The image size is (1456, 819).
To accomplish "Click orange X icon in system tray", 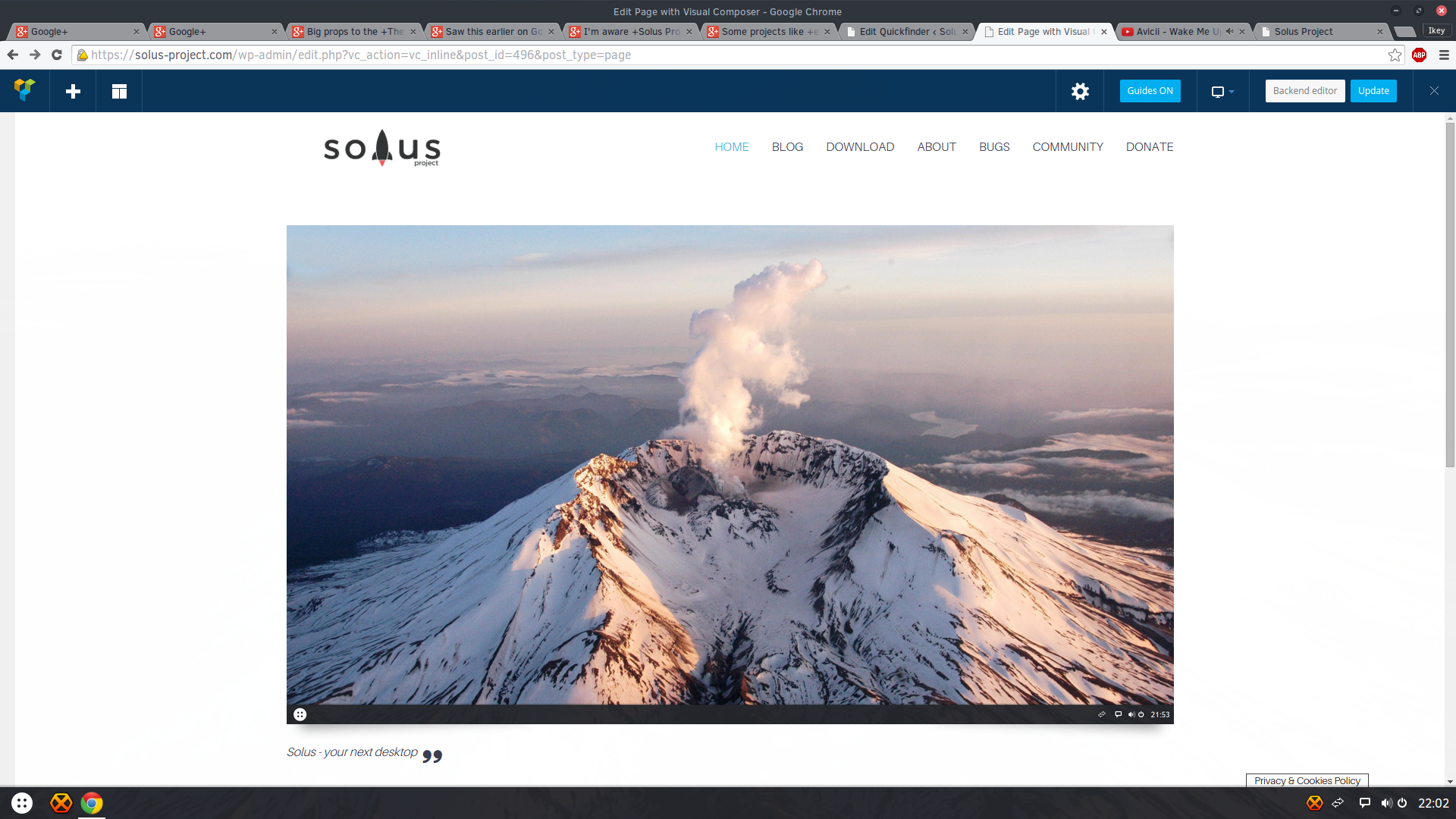I will (x=1314, y=803).
